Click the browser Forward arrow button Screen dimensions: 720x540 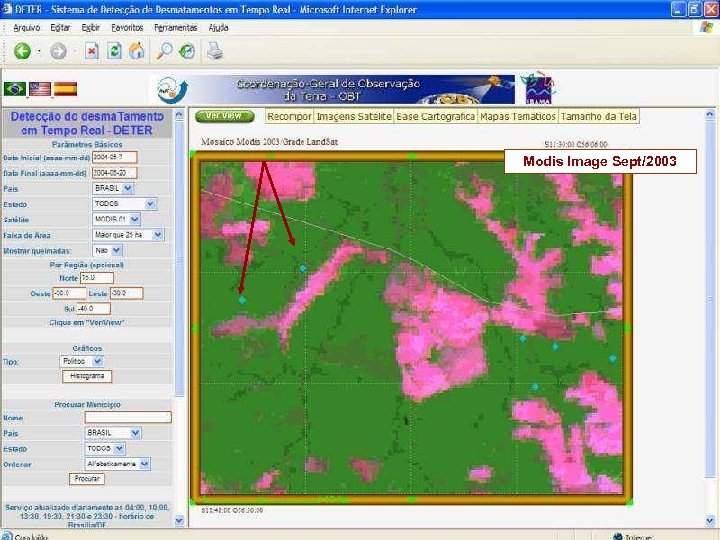pos(58,51)
